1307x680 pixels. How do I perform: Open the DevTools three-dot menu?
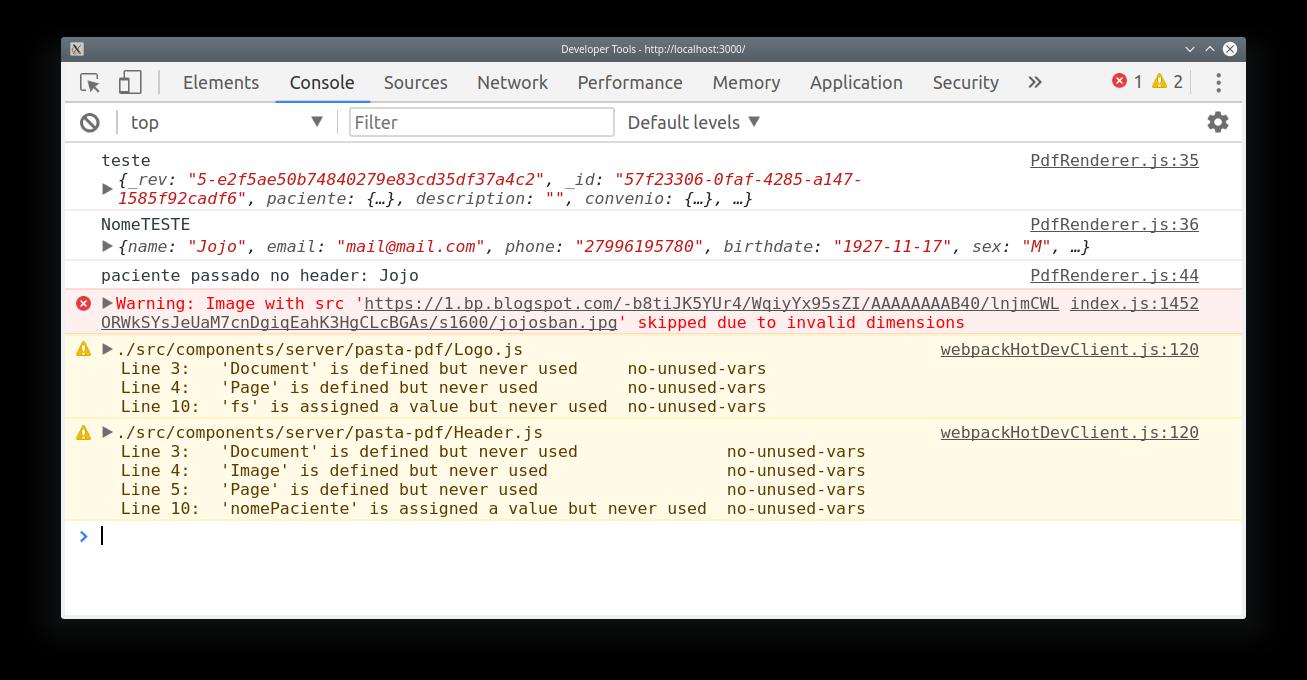(1218, 82)
